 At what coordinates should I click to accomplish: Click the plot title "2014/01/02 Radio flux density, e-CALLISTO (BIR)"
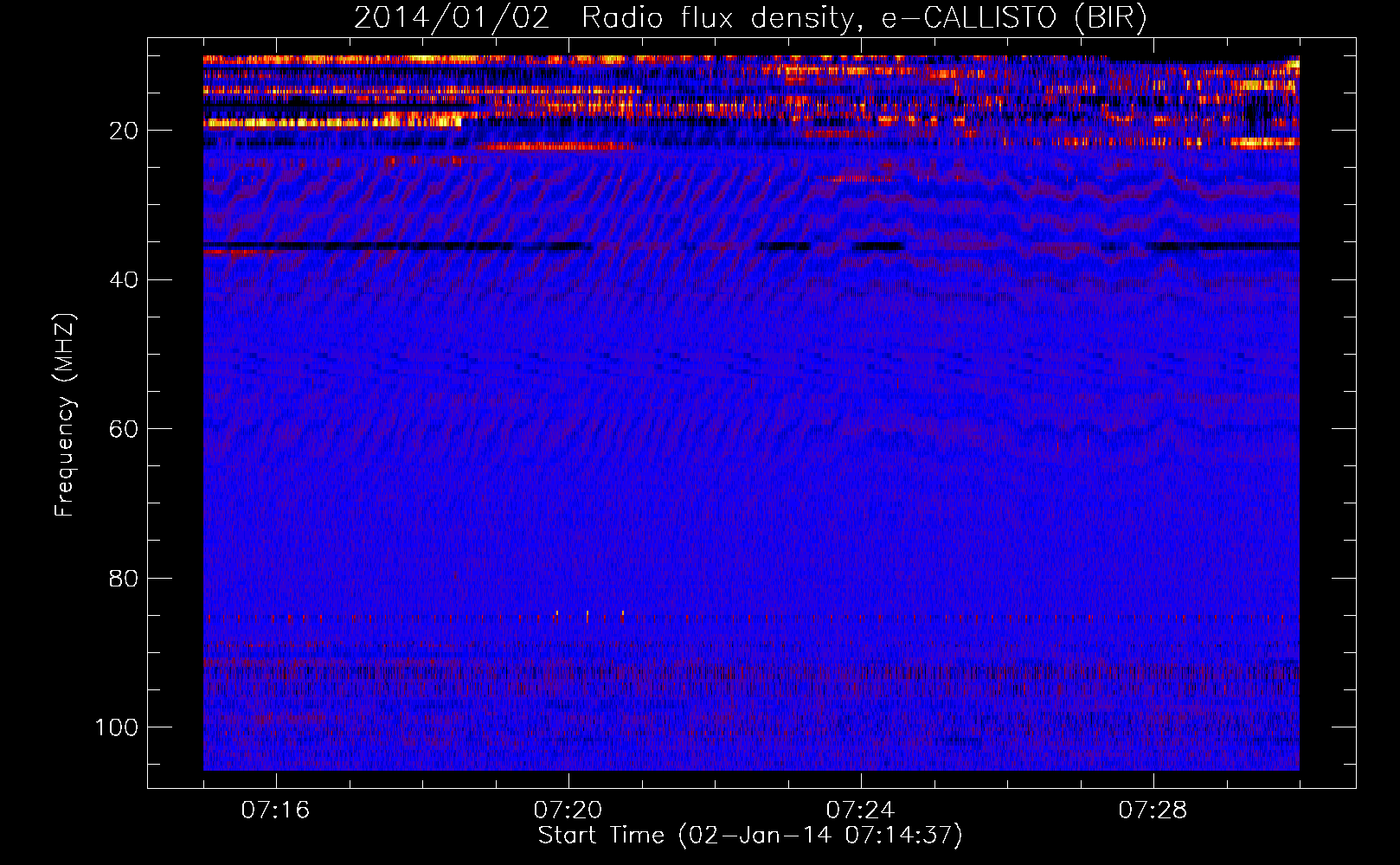750,17
